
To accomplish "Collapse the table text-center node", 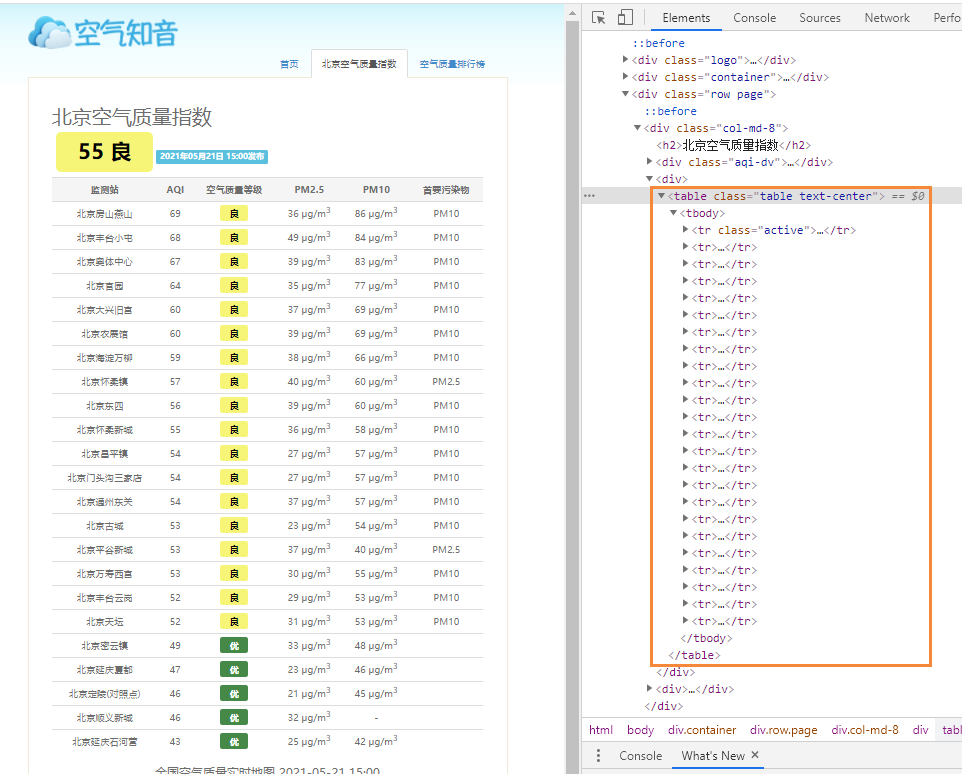I will click(x=661, y=196).
